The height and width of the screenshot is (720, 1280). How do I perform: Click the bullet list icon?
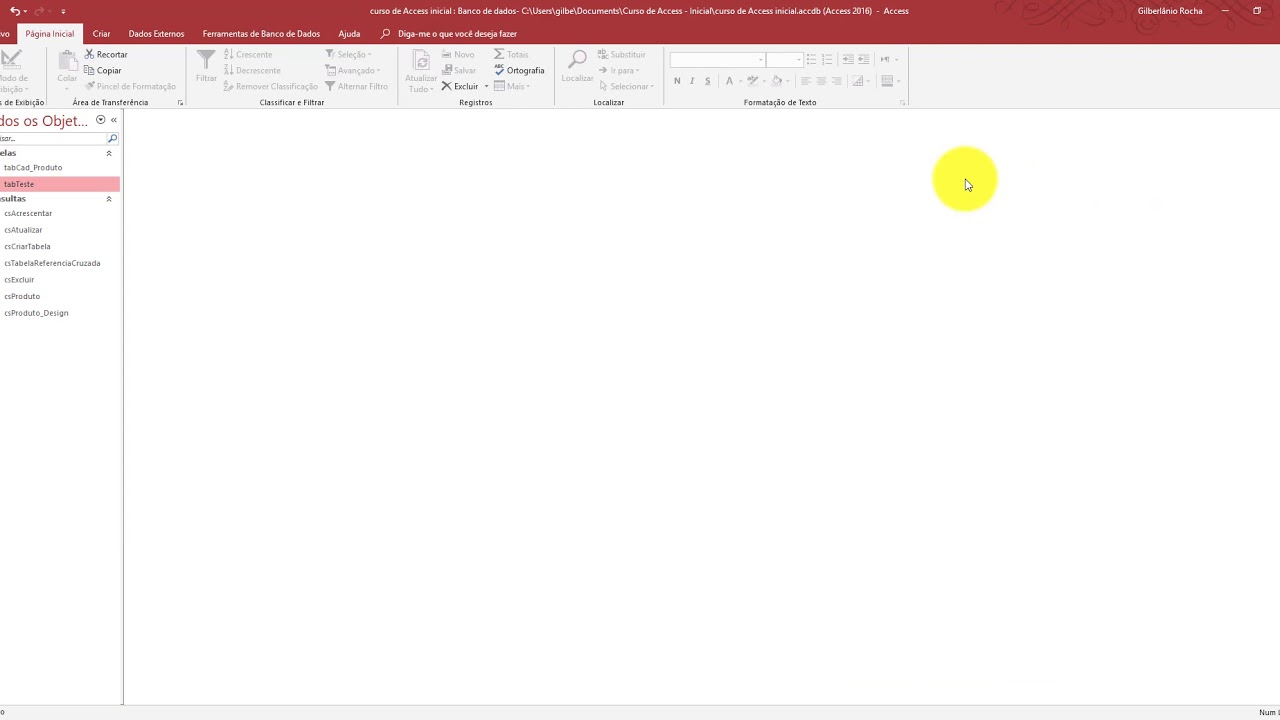point(811,60)
